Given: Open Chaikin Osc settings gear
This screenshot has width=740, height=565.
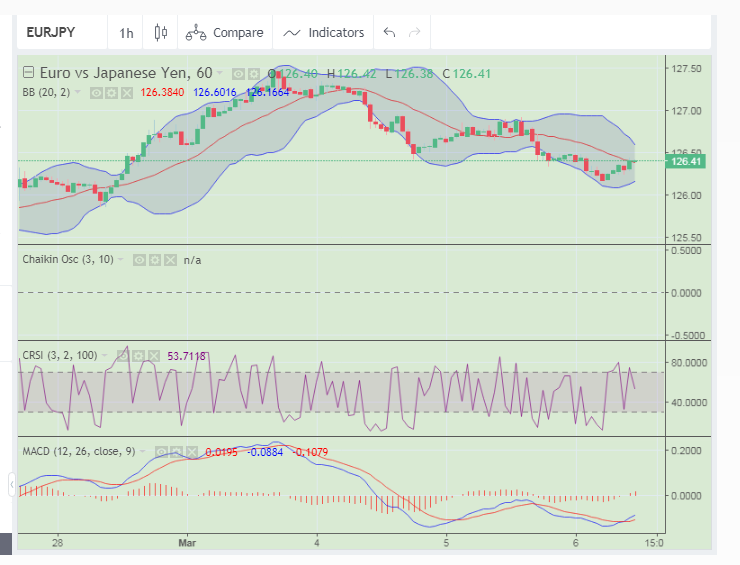Looking at the screenshot, I should click(155, 259).
